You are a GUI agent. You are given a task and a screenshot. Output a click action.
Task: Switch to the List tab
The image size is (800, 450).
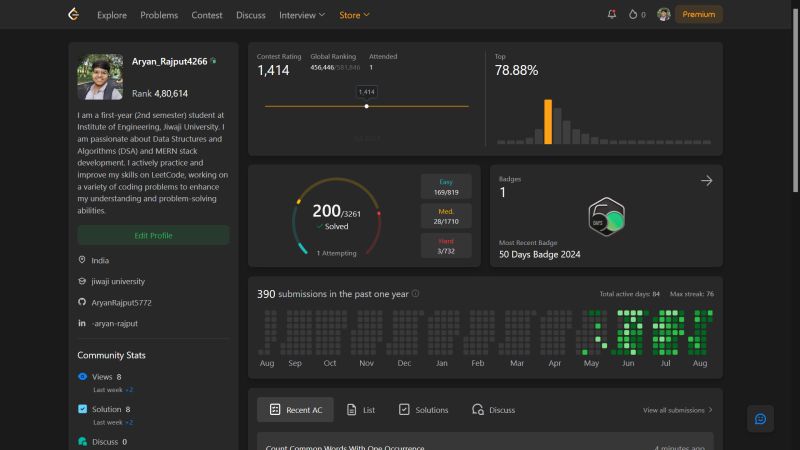[361, 410]
